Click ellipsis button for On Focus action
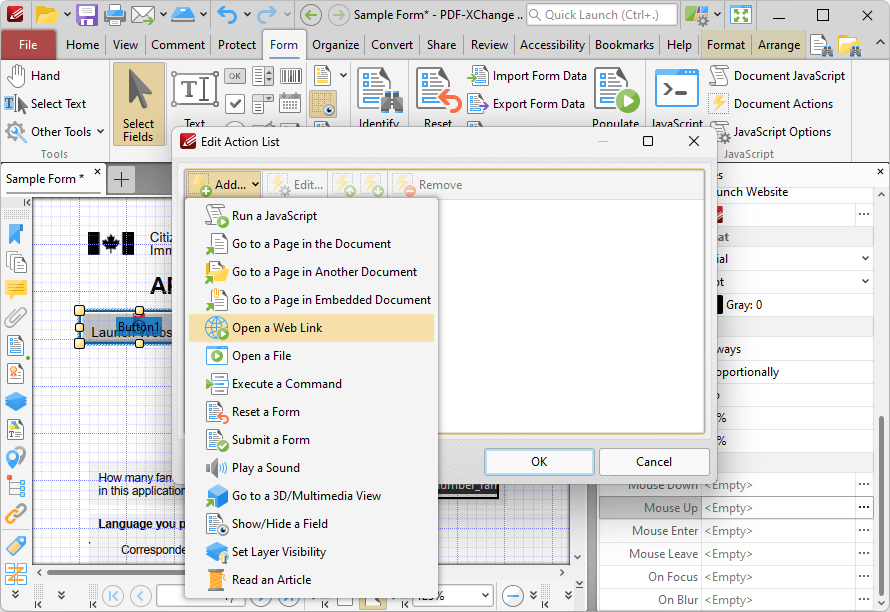890x612 pixels. (863, 577)
